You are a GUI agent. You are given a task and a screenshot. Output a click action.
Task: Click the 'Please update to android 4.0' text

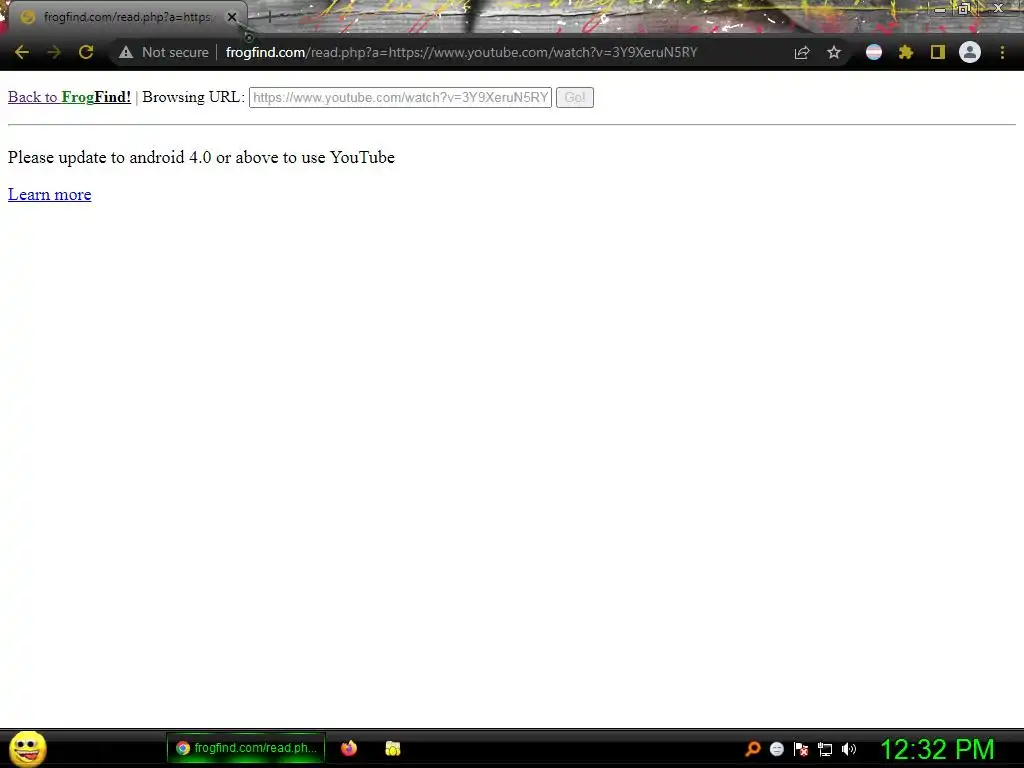pos(201,157)
